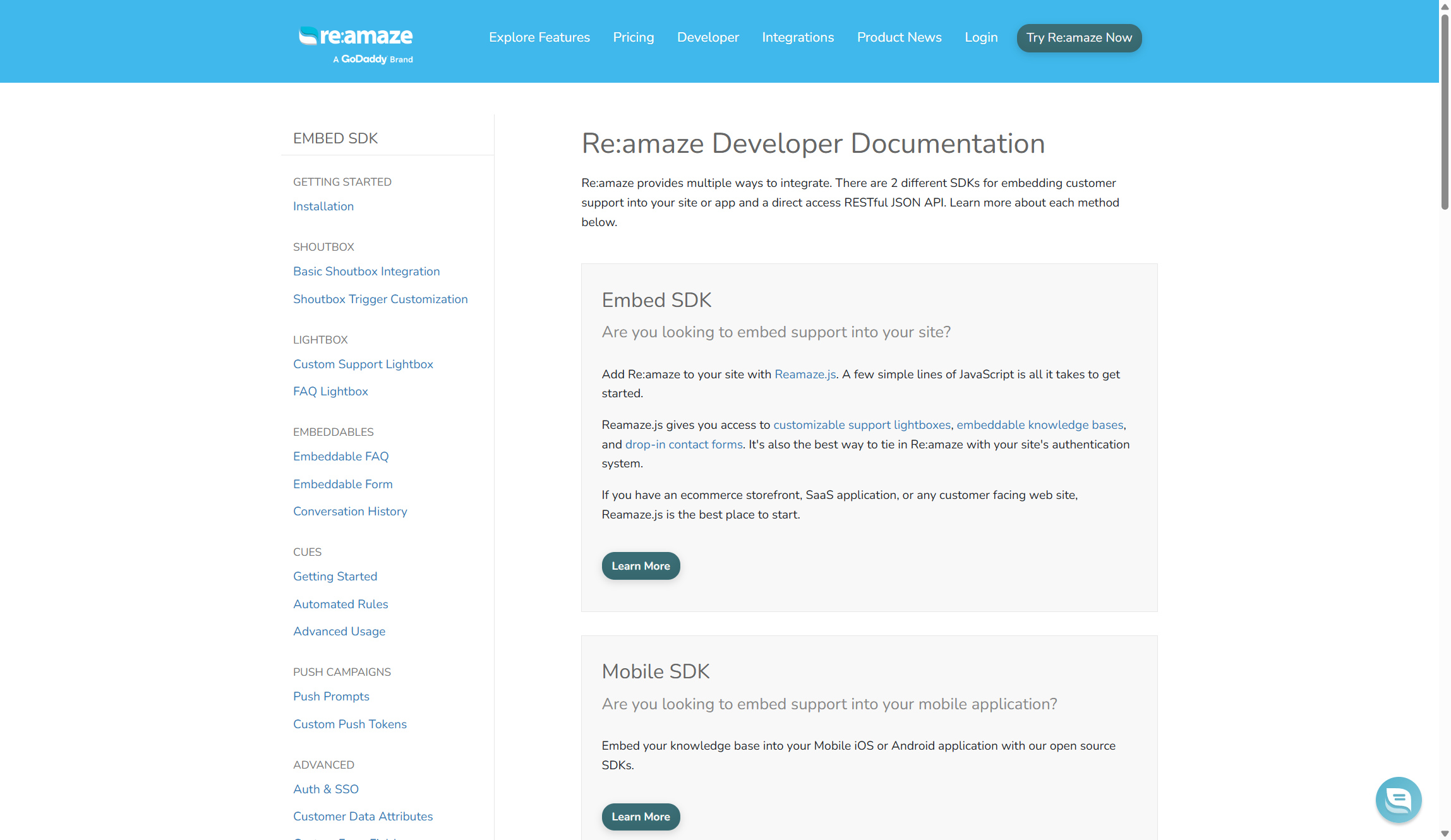The image size is (1451, 840).
Task: Select Custom Push Tokens link
Action: (x=350, y=724)
